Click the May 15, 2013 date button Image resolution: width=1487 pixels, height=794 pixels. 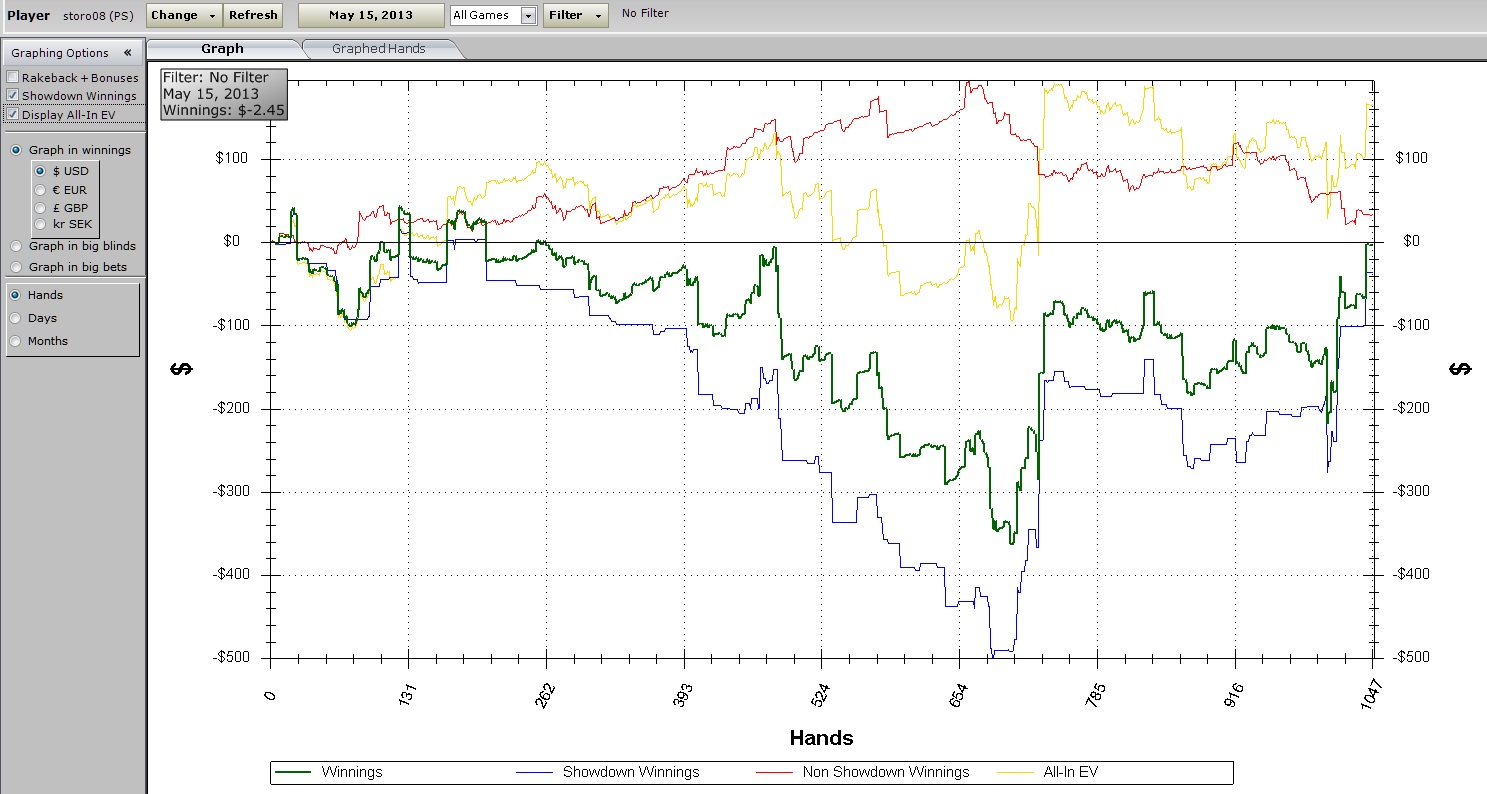371,15
